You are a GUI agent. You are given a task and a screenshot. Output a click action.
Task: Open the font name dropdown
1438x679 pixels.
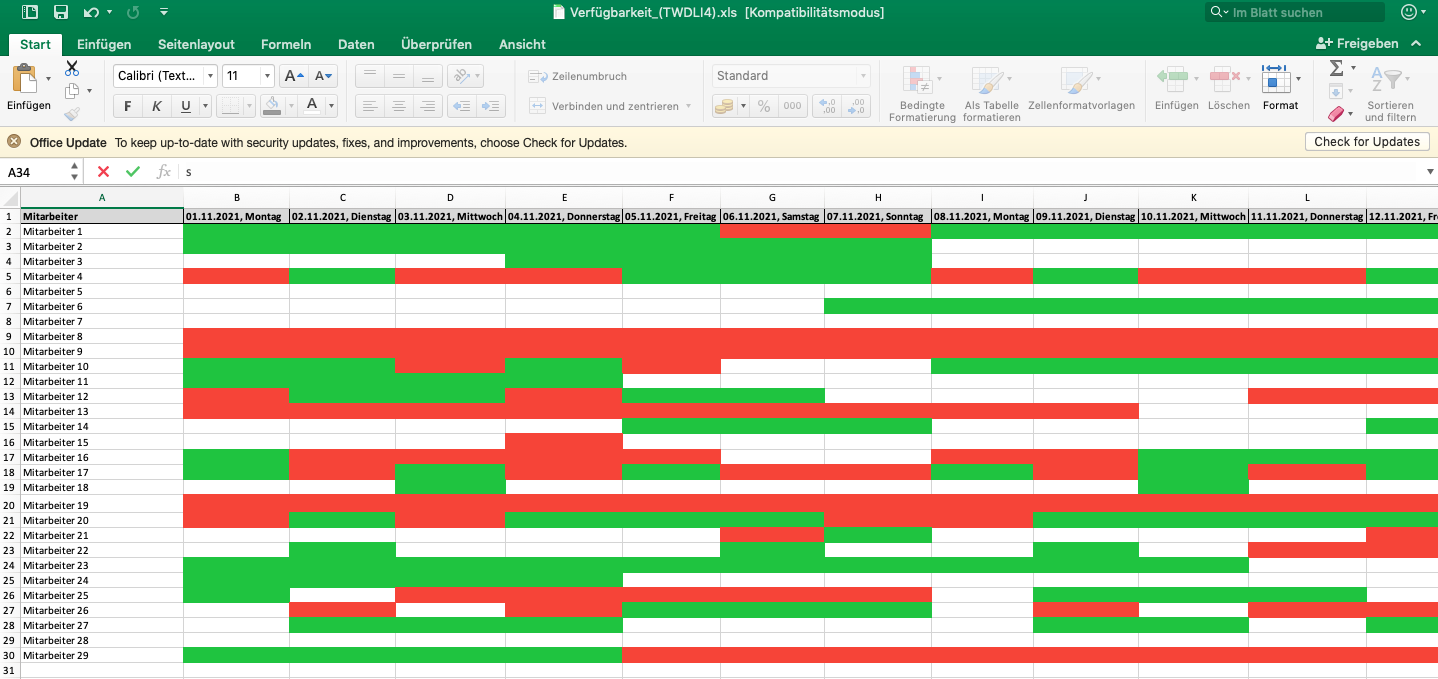point(210,76)
